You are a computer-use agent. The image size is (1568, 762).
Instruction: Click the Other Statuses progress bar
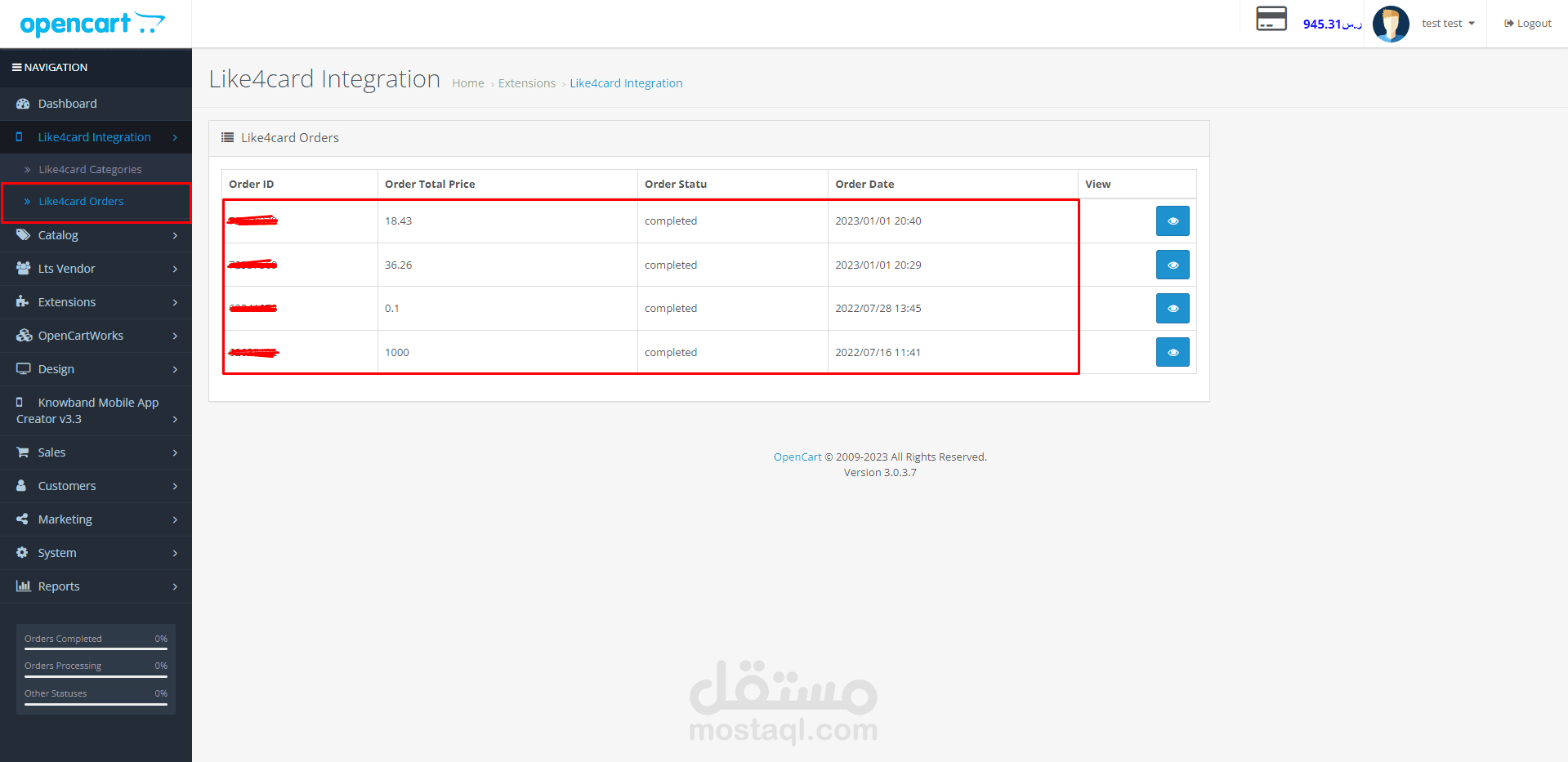96,704
